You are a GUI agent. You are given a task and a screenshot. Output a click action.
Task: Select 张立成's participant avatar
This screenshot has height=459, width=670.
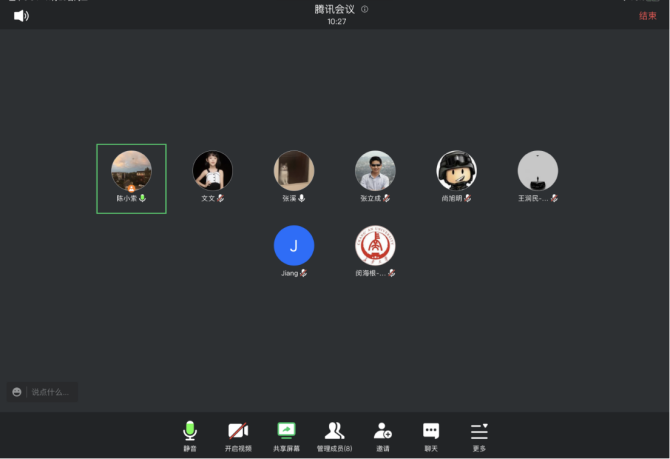click(375, 171)
